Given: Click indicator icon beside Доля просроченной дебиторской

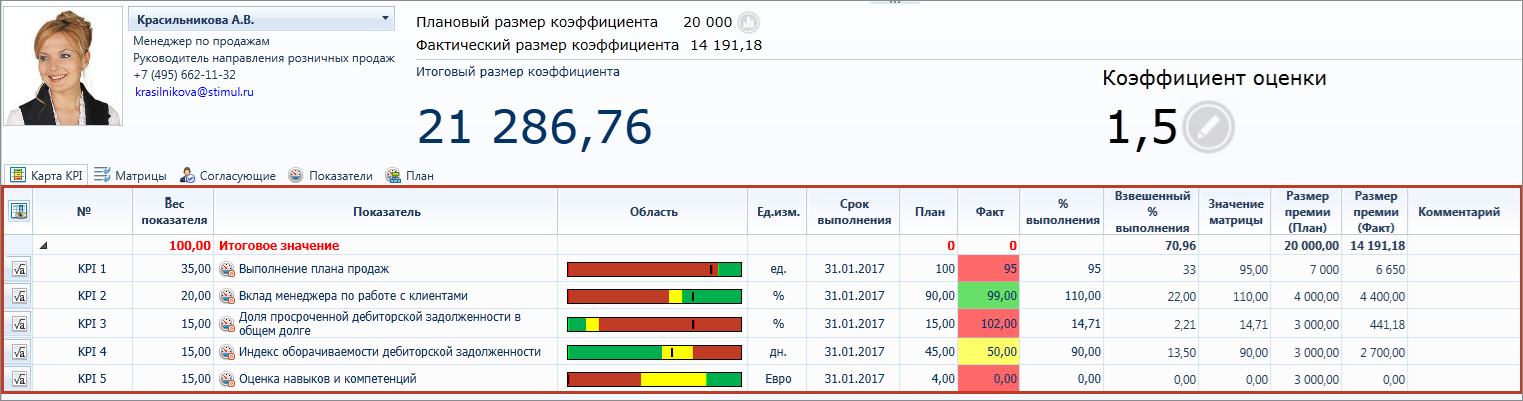Looking at the screenshot, I should pyautogui.click(x=227, y=324).
